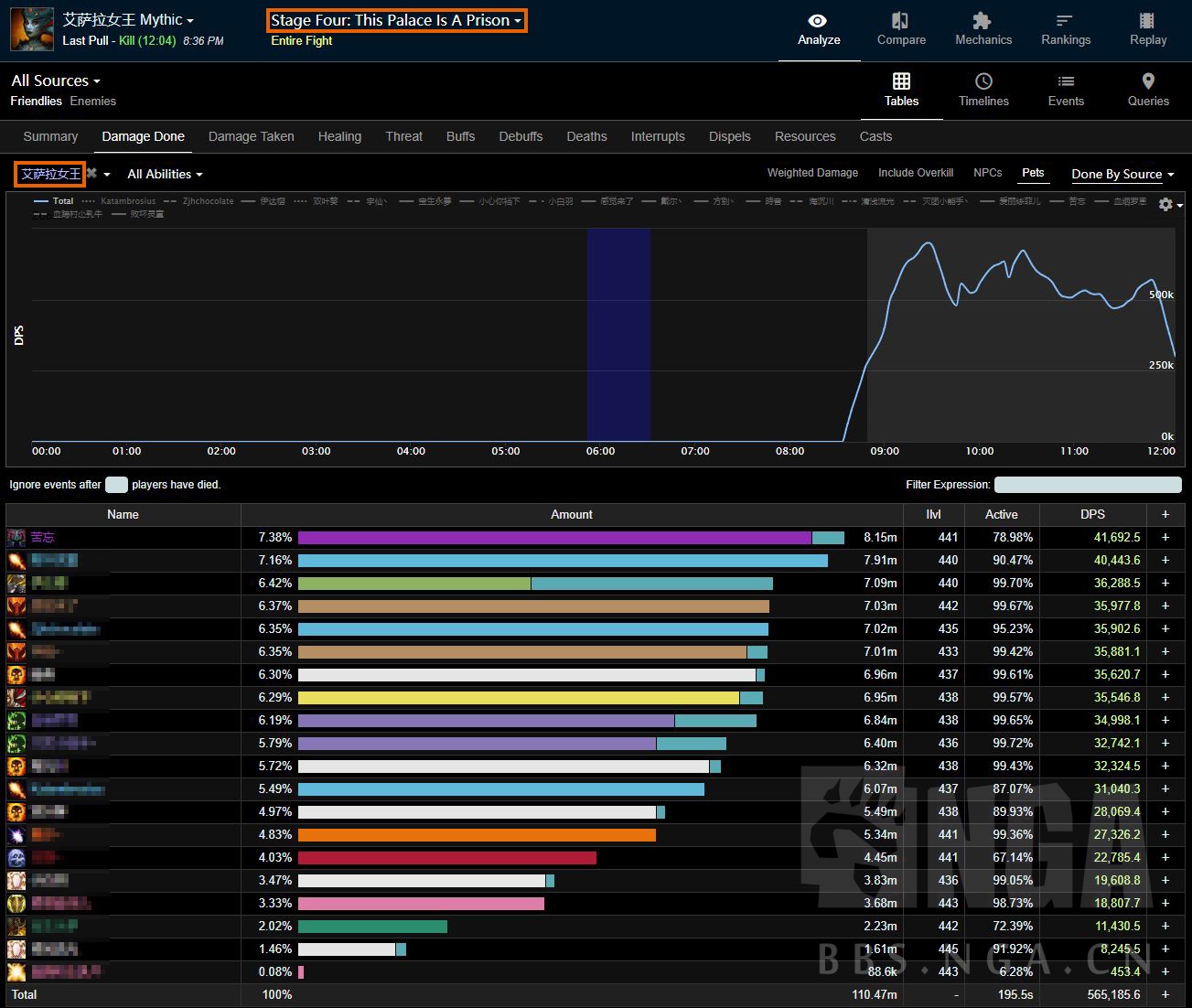Viewport: 1192px width, 1008px height.
Task: Open the Compare icon in header
Action: (900, 21)
